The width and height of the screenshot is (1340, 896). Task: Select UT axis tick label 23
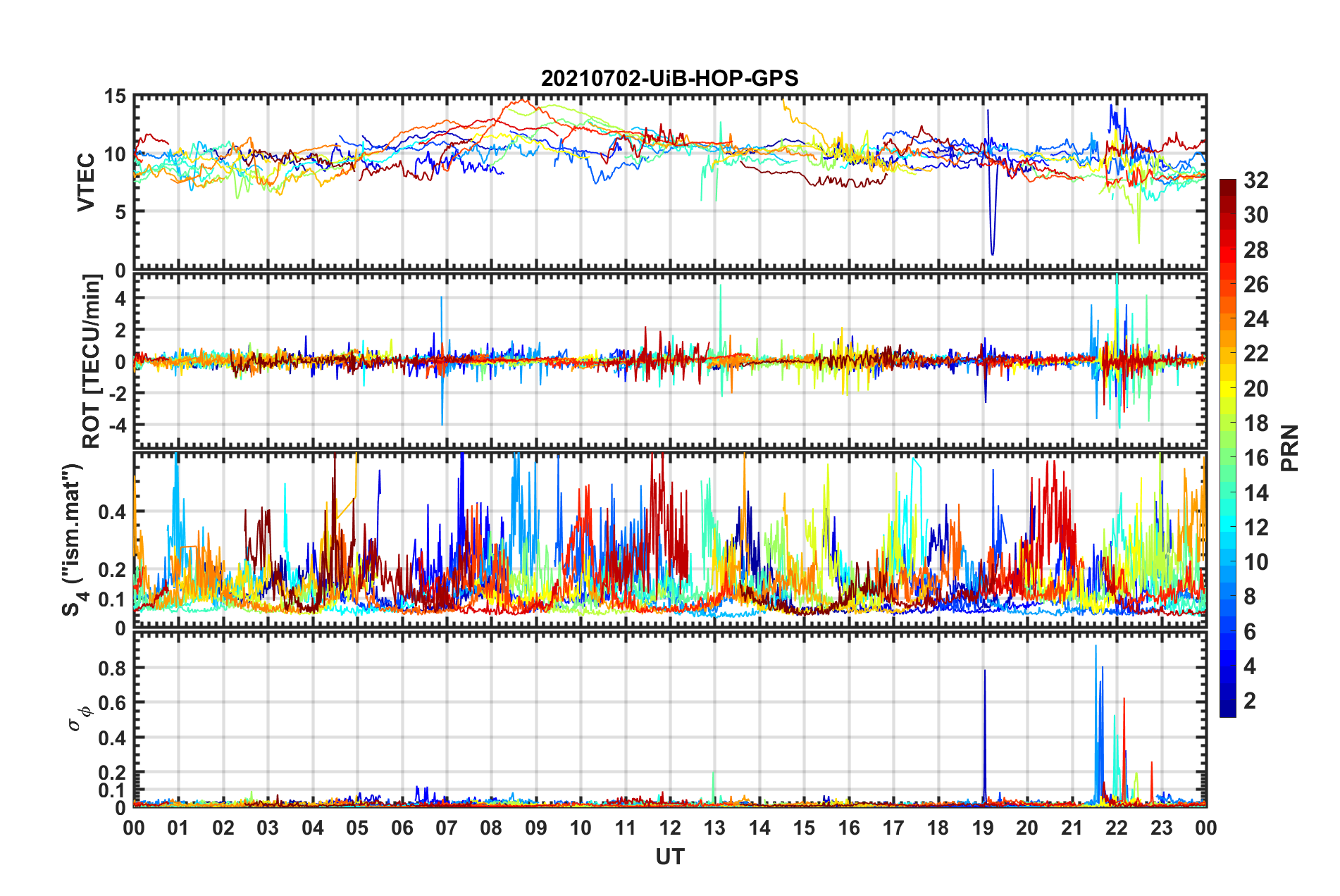(x=1162, y=828)
